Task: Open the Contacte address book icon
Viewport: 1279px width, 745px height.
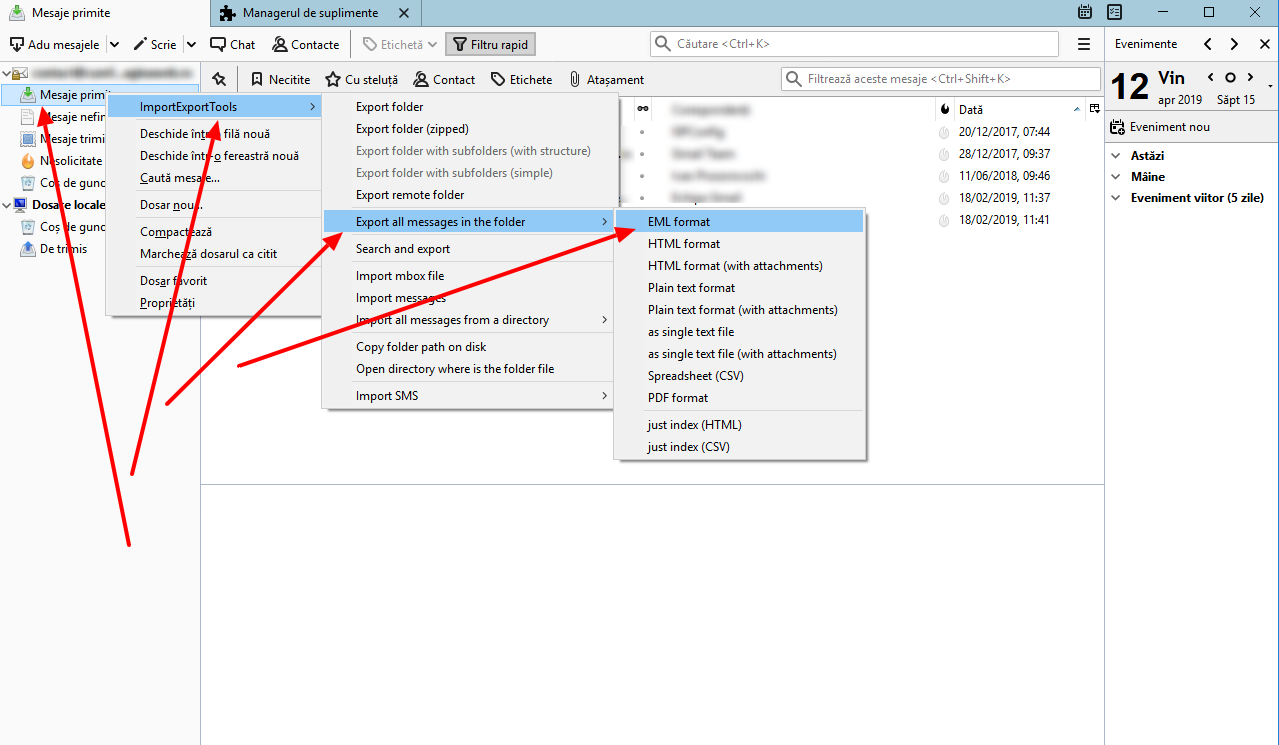Action: point(306,44)
